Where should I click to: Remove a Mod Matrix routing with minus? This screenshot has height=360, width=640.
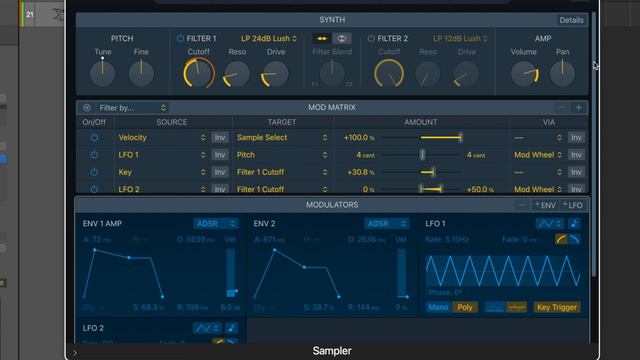[562, 108]
